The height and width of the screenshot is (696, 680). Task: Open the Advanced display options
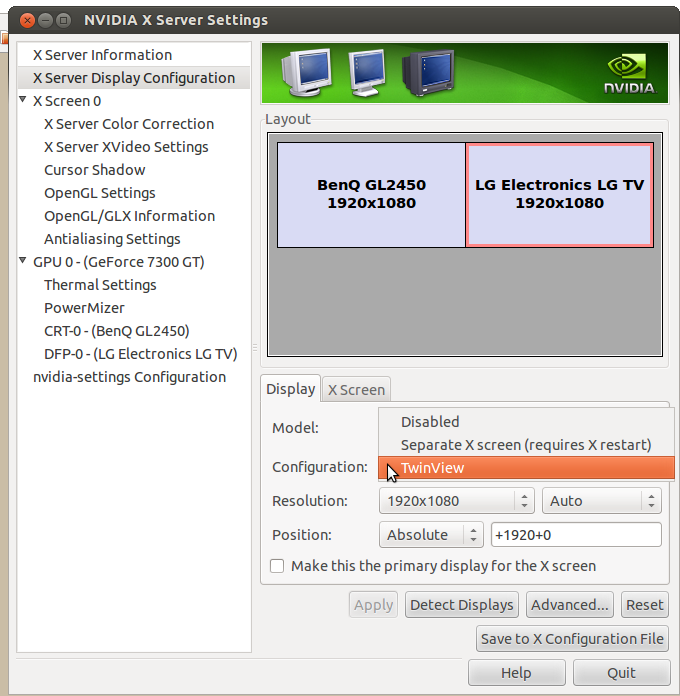(x=569, y=605)
